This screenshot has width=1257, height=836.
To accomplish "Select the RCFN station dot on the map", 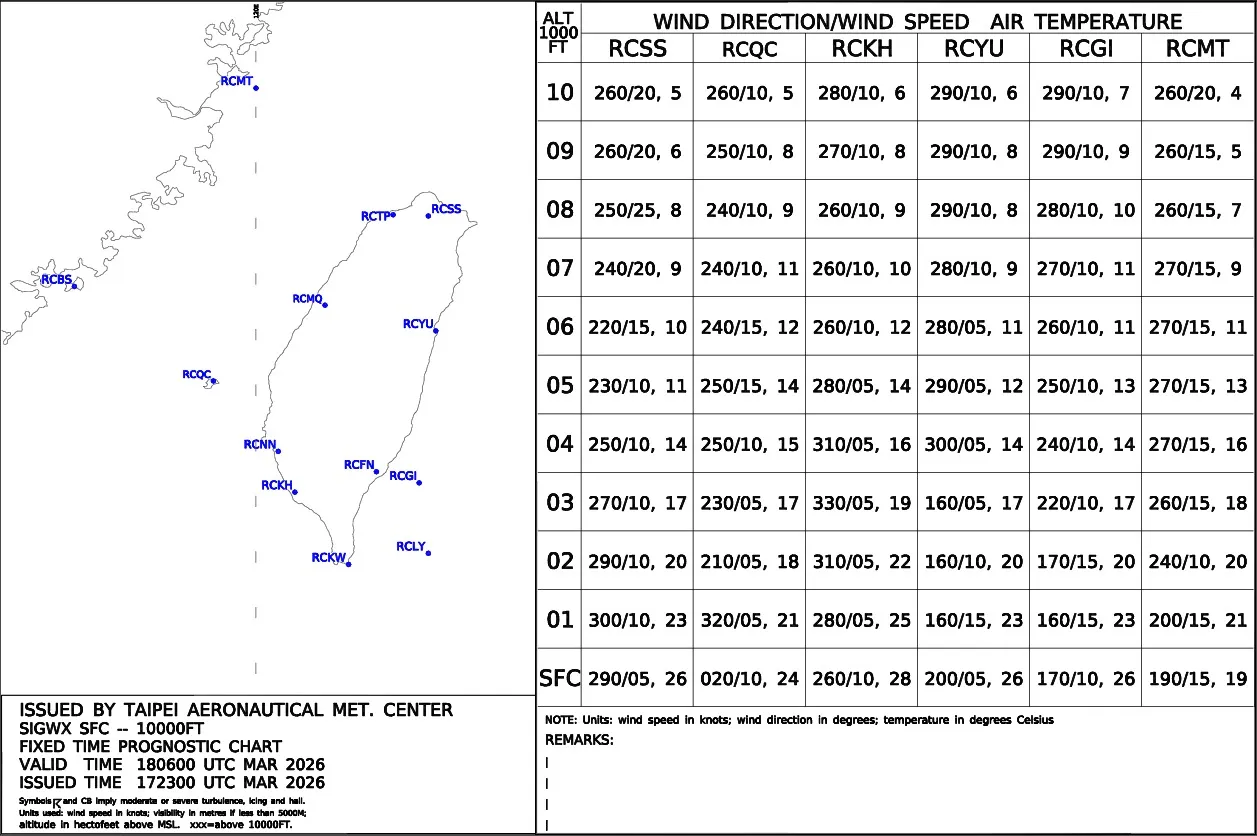I will pos(377,471).
